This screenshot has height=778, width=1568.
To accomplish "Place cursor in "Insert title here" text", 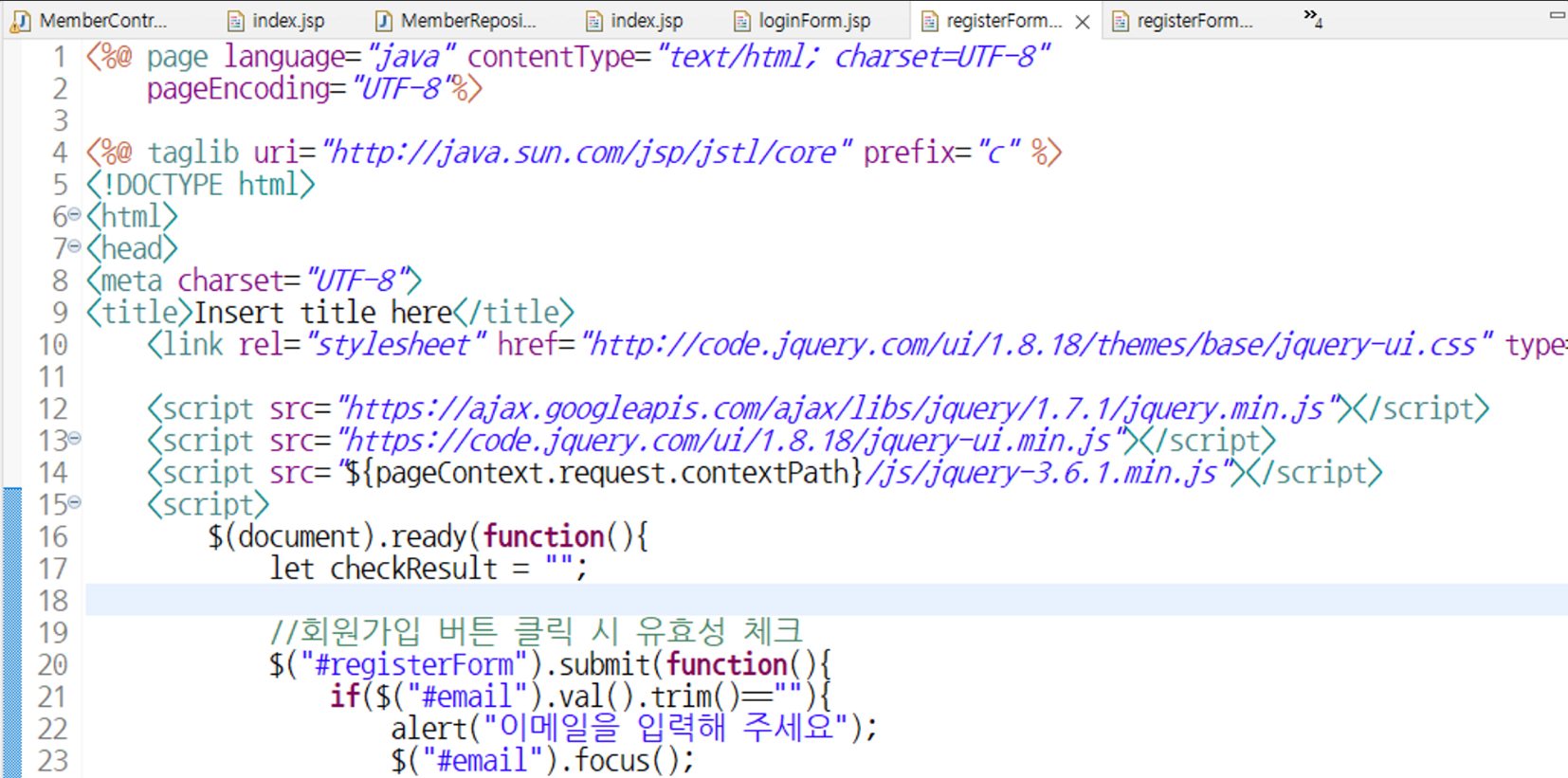I will (x=323, y=313).
